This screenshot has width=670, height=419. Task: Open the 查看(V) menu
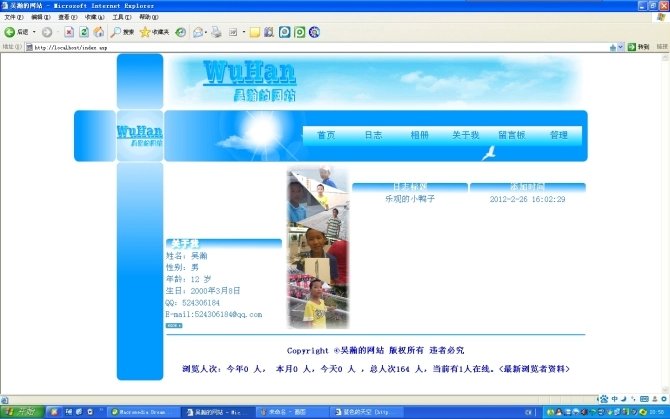tap(66, 17)
